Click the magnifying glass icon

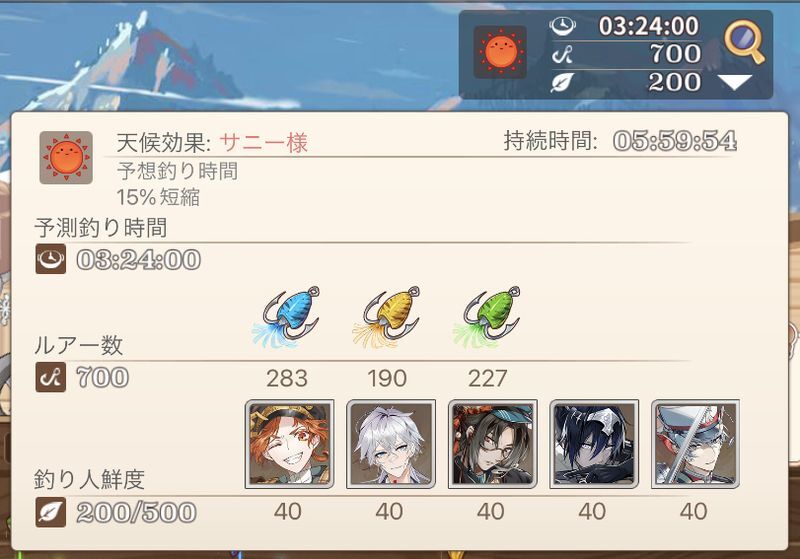click(744, 40)
